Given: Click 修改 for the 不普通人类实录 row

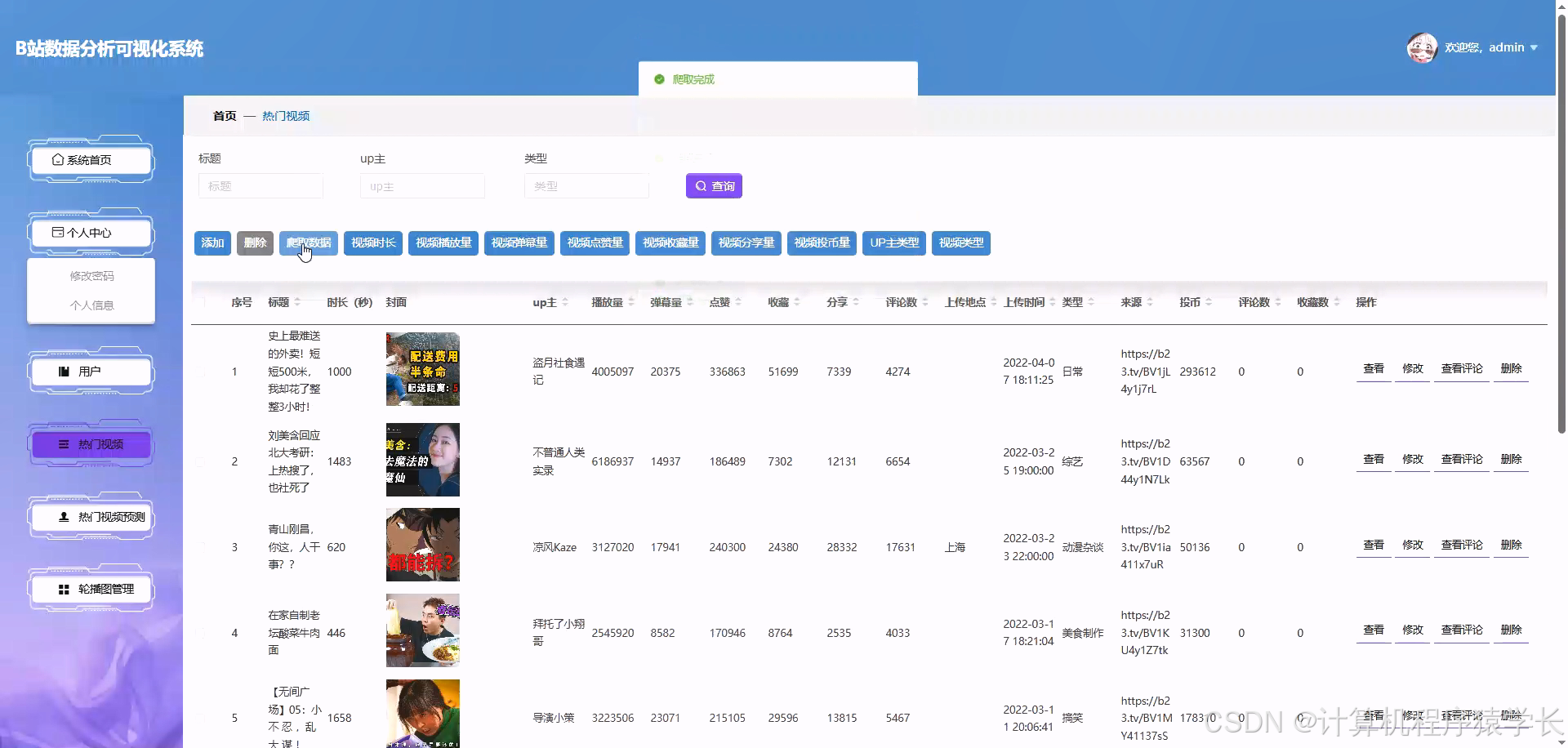Looking at the screenshot, I should tap(1413, 460).
